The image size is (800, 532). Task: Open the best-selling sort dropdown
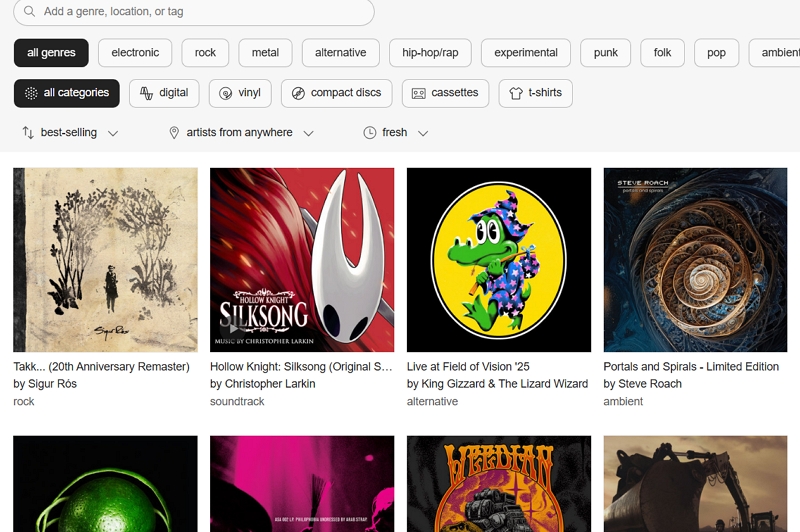point(70,133)
